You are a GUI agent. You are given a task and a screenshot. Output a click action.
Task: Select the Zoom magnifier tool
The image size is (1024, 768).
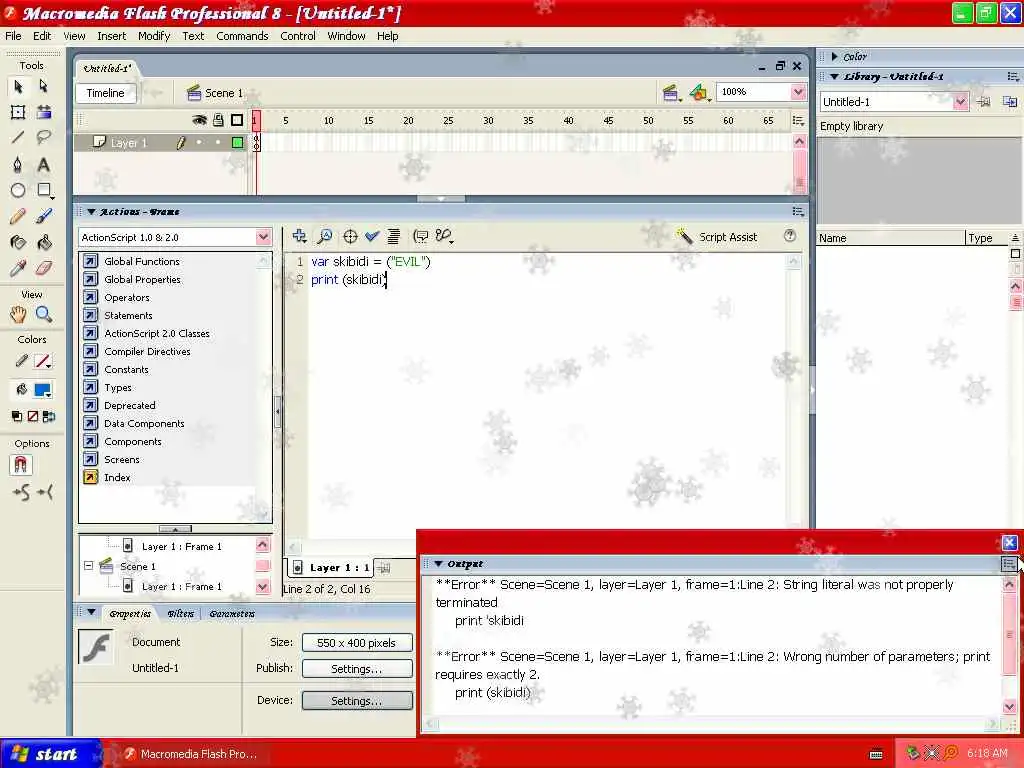tap(44, 315)
